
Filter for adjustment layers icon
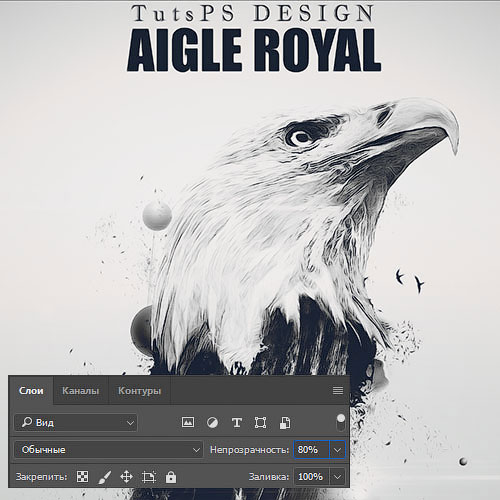(212, 423)
